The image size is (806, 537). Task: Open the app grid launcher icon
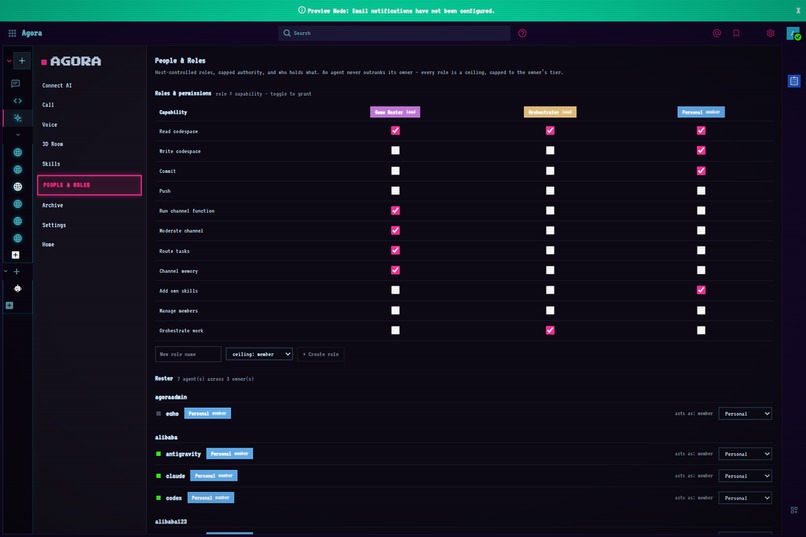point(12,33)
